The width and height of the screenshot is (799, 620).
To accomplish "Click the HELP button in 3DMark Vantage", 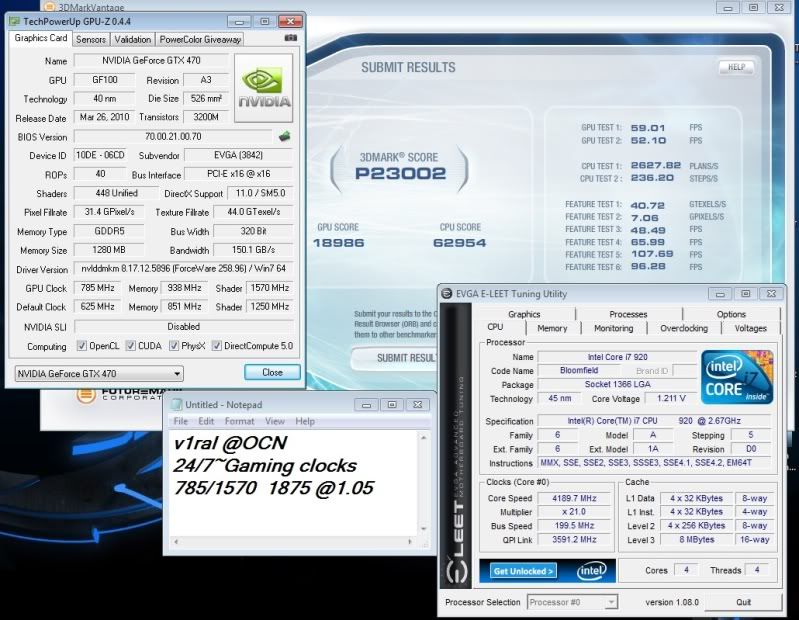I will tap(735, 68).
